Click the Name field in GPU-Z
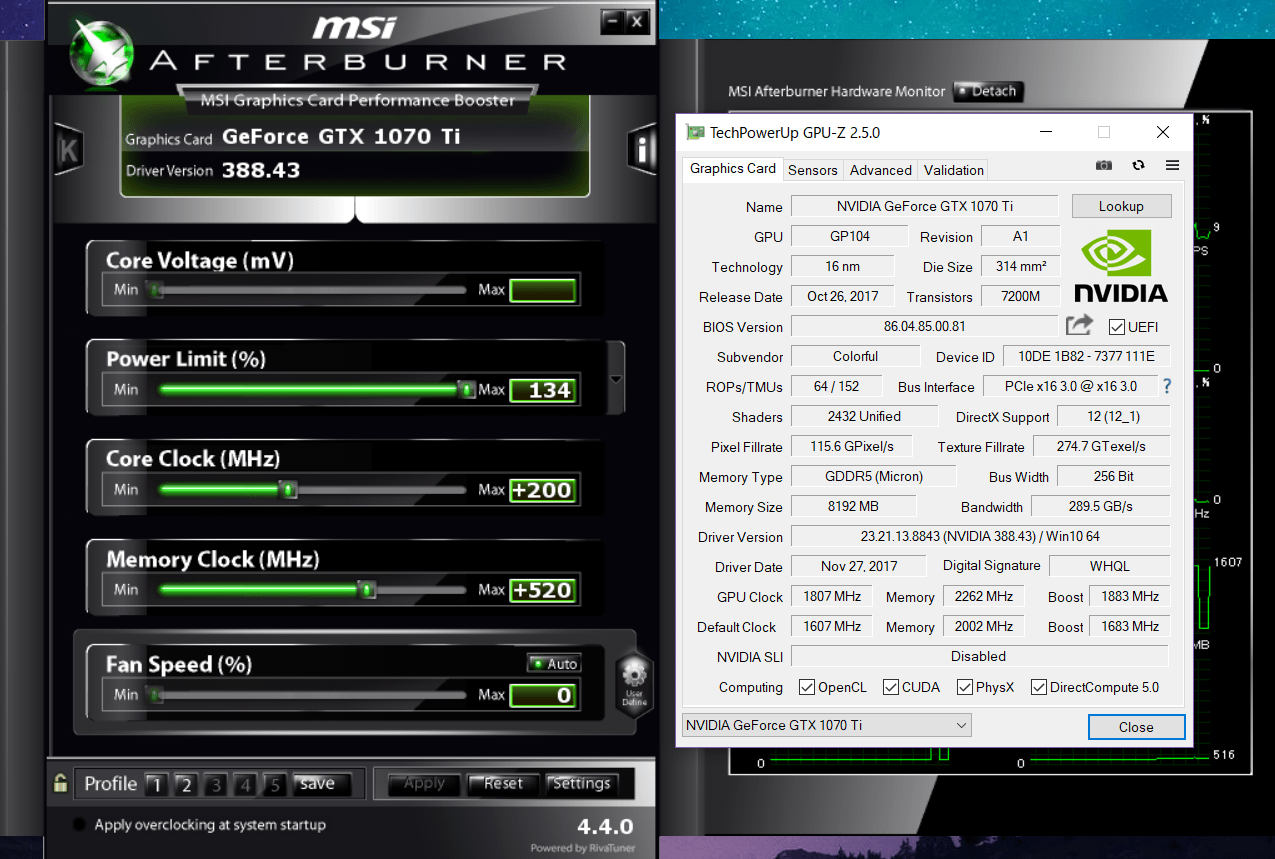Screen dimensions: 1275x859 pos(924,206)
